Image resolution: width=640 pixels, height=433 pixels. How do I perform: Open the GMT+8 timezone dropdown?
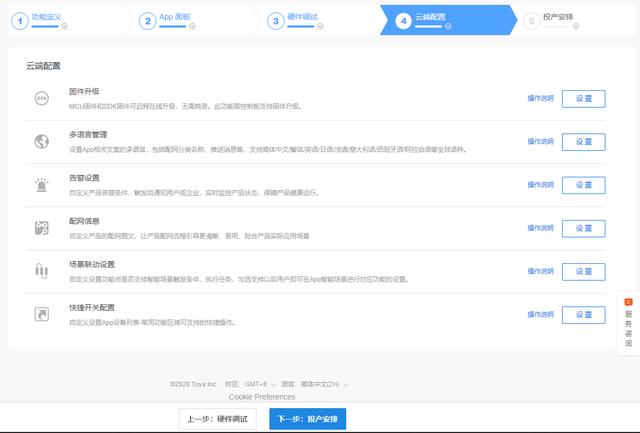point(260,384)
